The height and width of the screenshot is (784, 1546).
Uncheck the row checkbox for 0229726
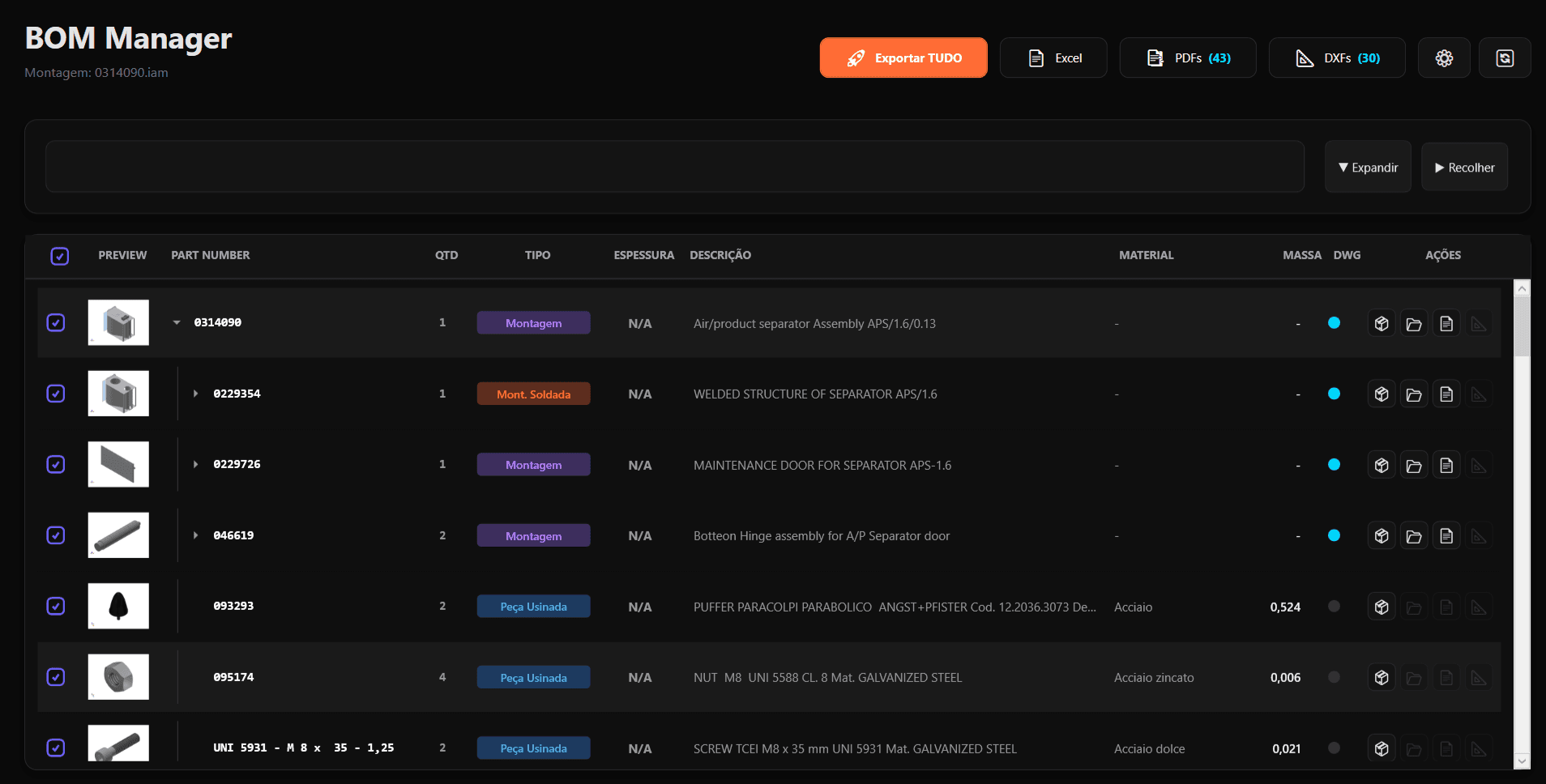click(55, 464)
